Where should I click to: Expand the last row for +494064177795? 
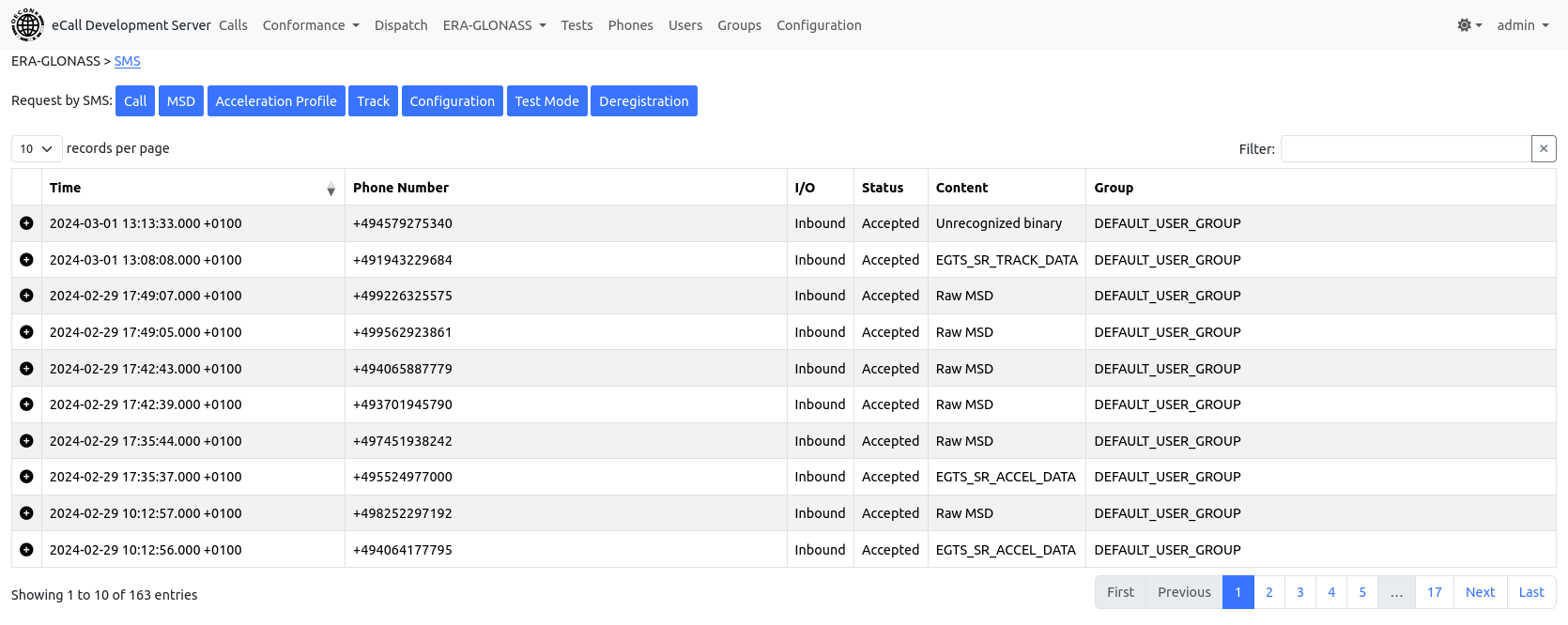(x=26, y=550)
